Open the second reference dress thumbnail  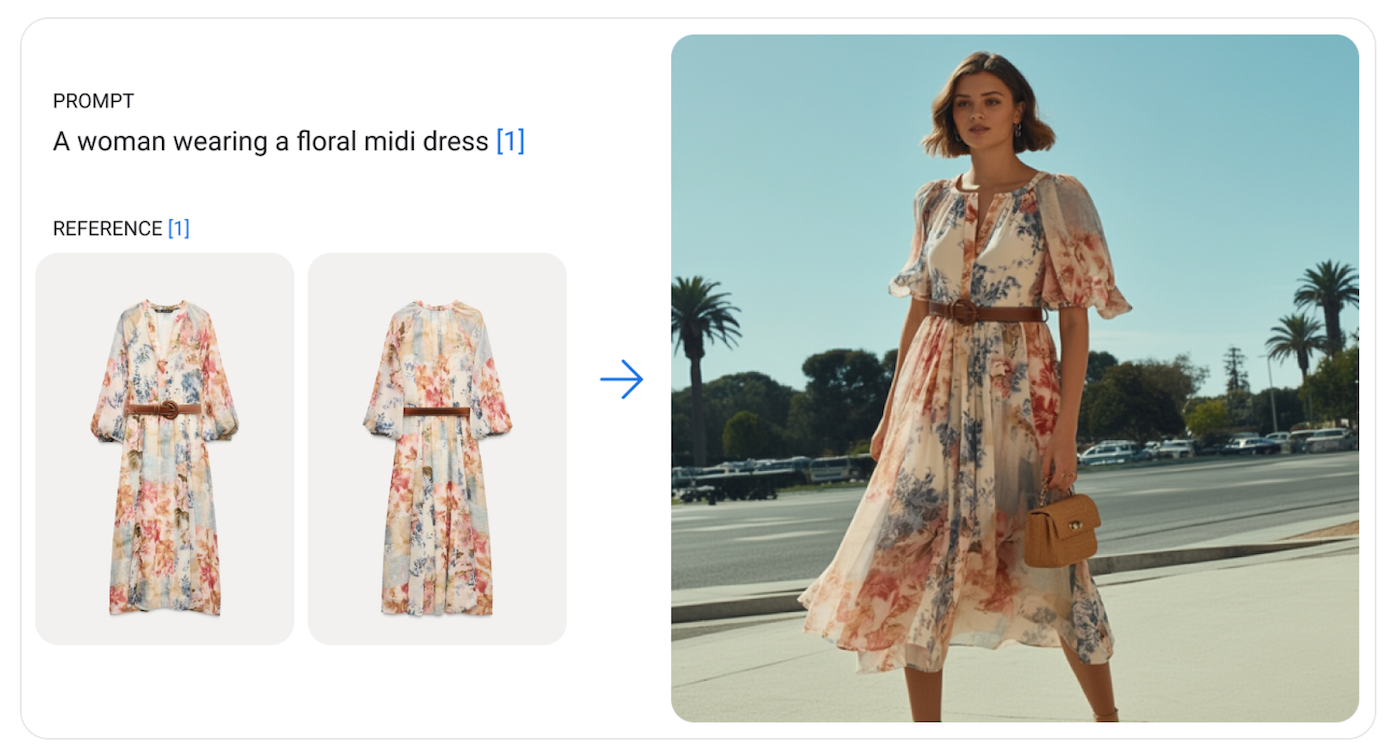tap(437, 448)
